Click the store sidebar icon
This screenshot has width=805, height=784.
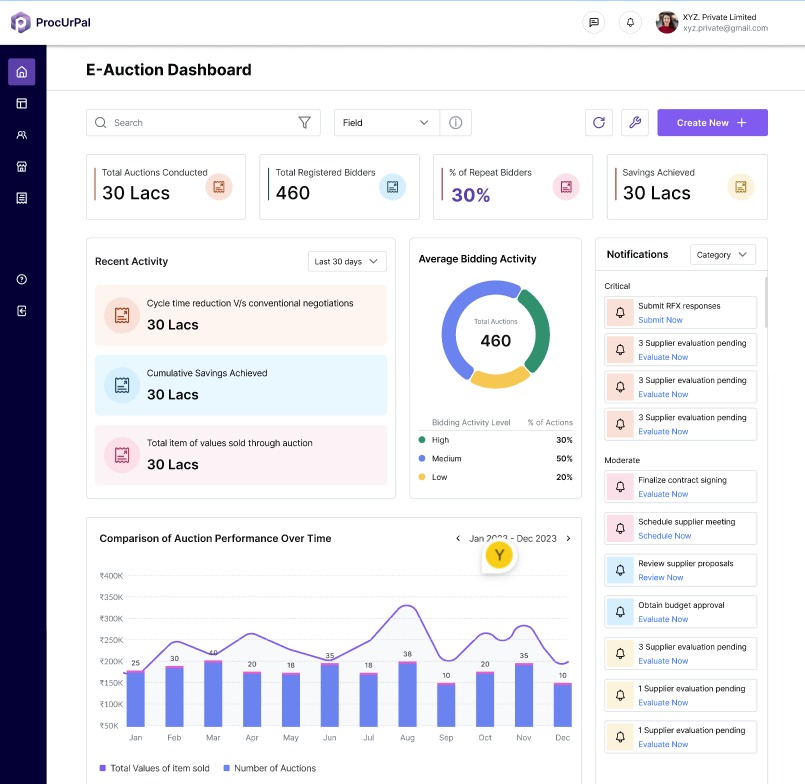click(x=22, y=167)
